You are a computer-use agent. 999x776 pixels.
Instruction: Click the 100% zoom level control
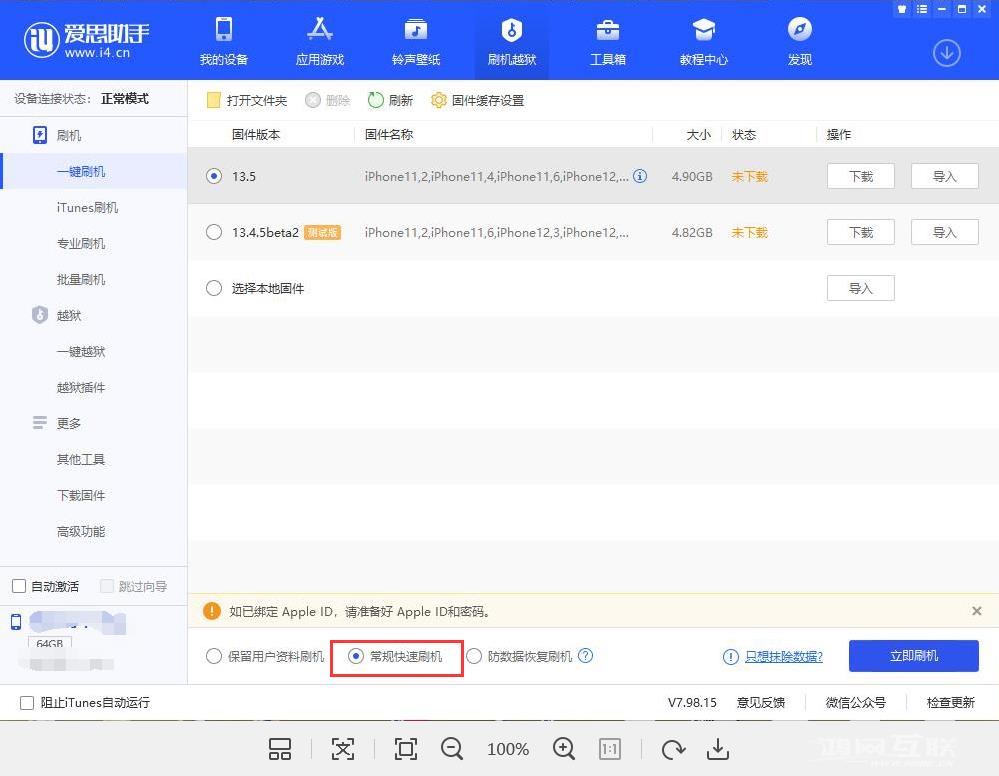click(507, 748)
